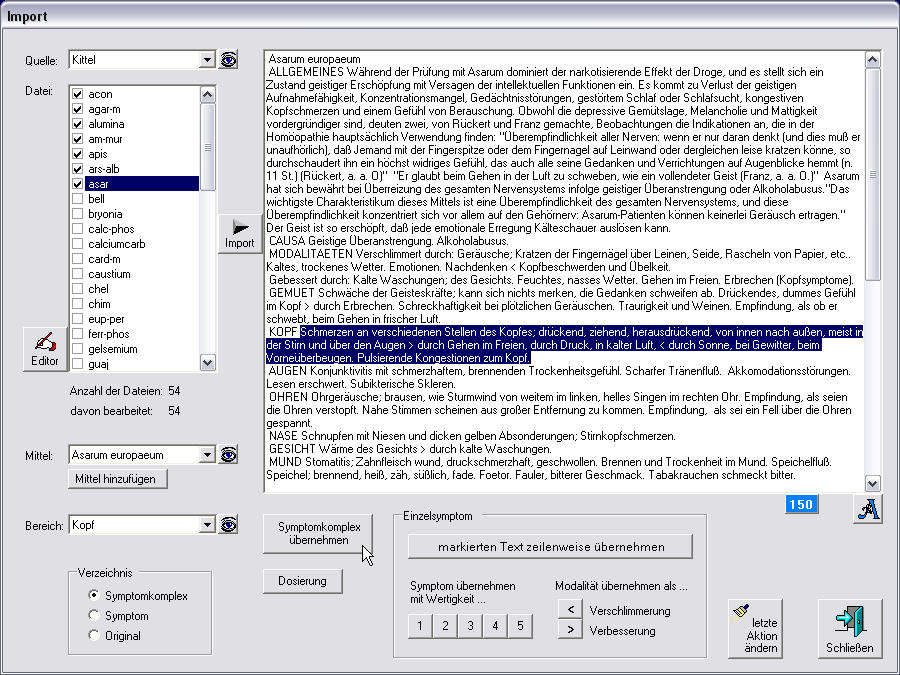Check the 'bryonia' file checkbox
This screenshot has width=900, height=675.
pyautogui.click(x=78, y=214)
